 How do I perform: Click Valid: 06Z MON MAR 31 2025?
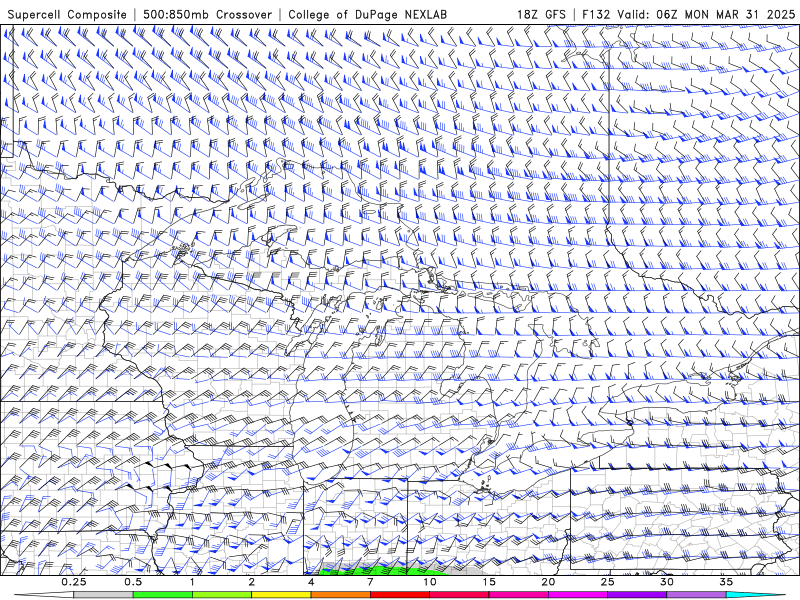point(706,14)
